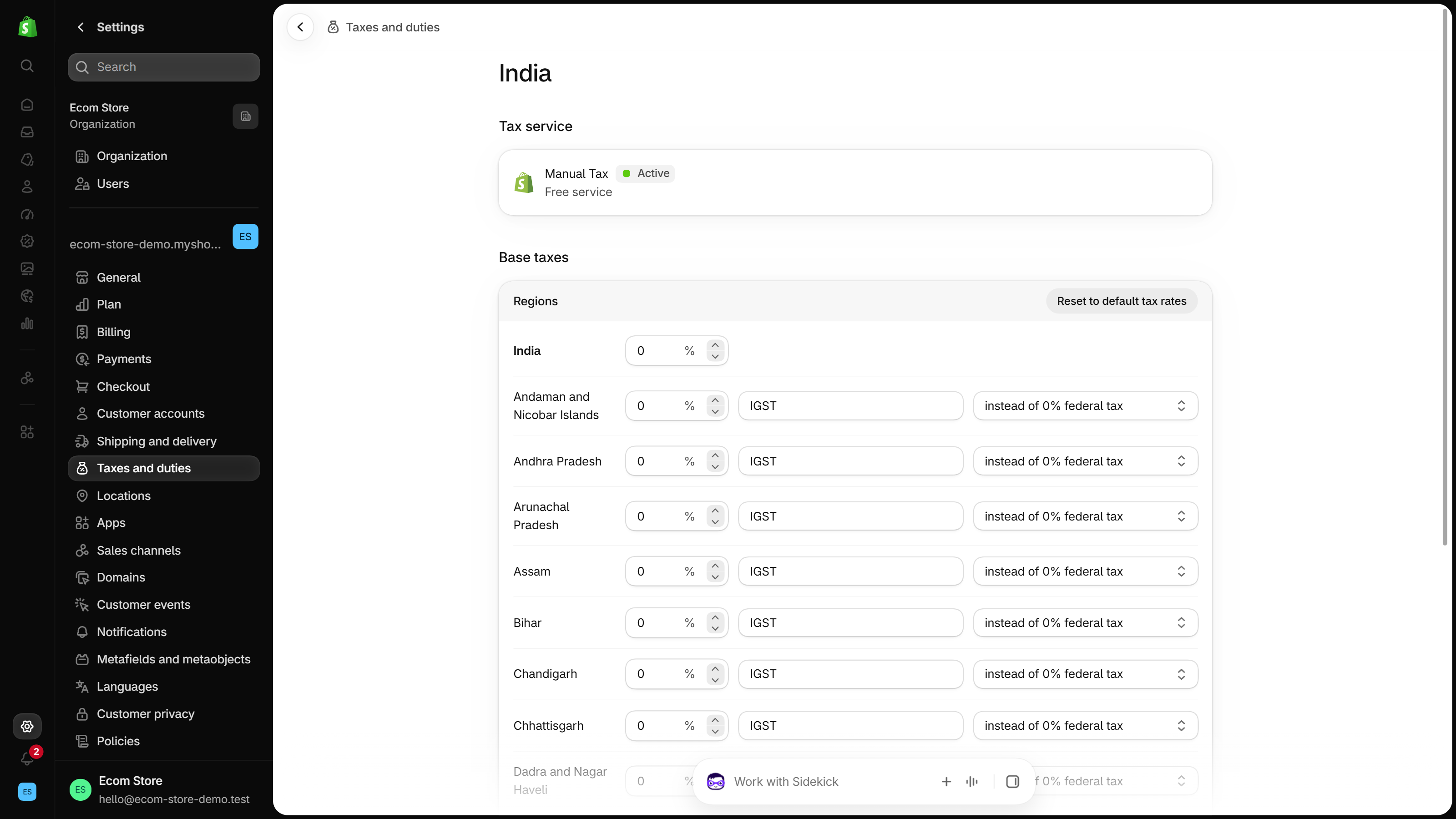
Task: Open the Payments settings menu item
Action: pos(164,359)
